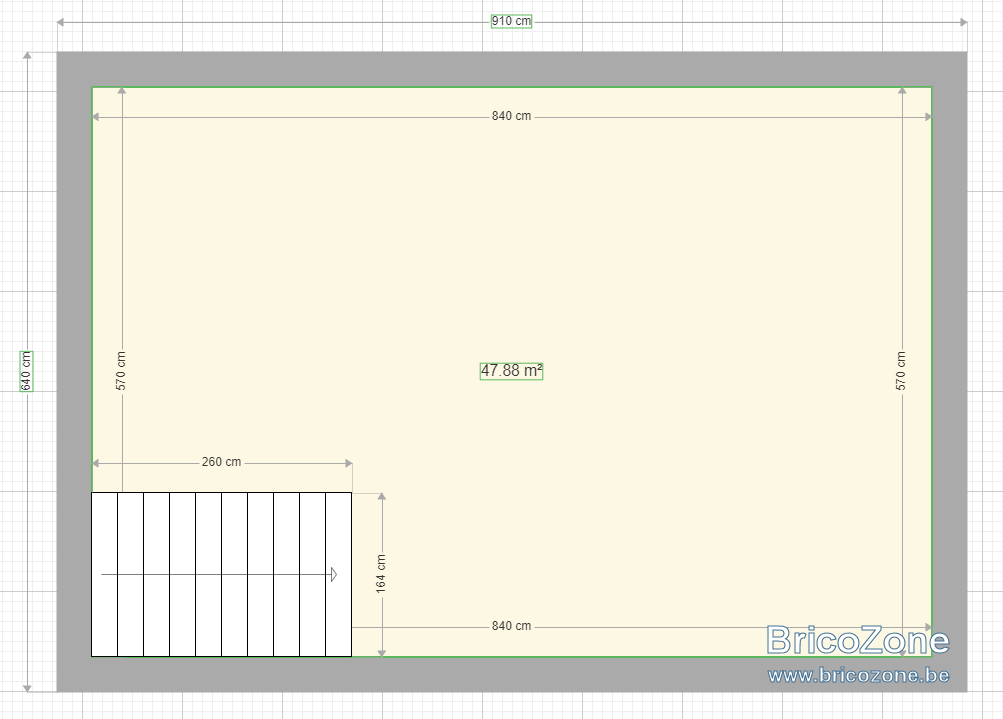The width and height of the screenshot is (1003, 719).
Task: Click the right 570 cm dimension label
Action: 901,371
